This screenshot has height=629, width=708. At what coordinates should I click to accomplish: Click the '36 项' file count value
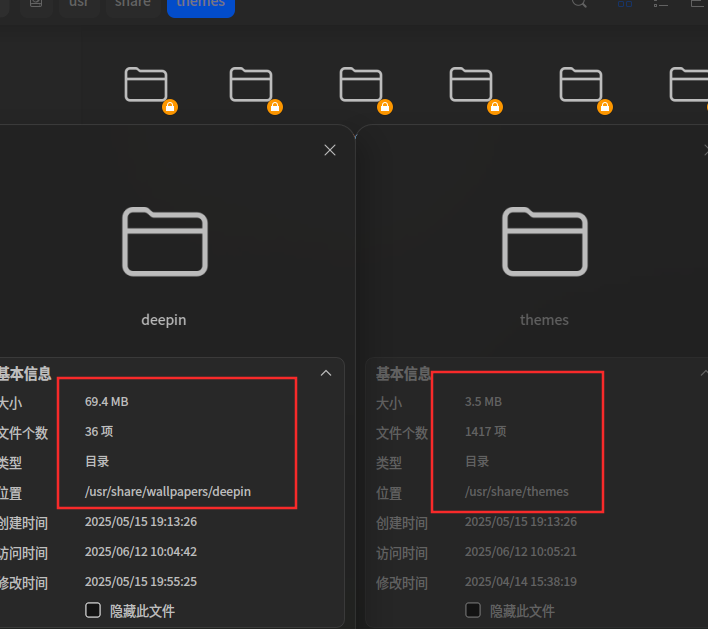click(x=99, y=431)
